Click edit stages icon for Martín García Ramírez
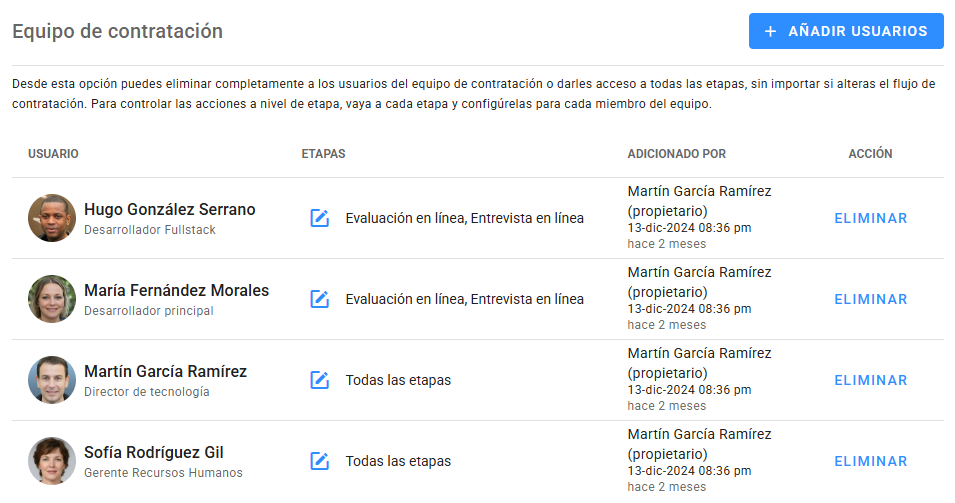 point(320,380)
